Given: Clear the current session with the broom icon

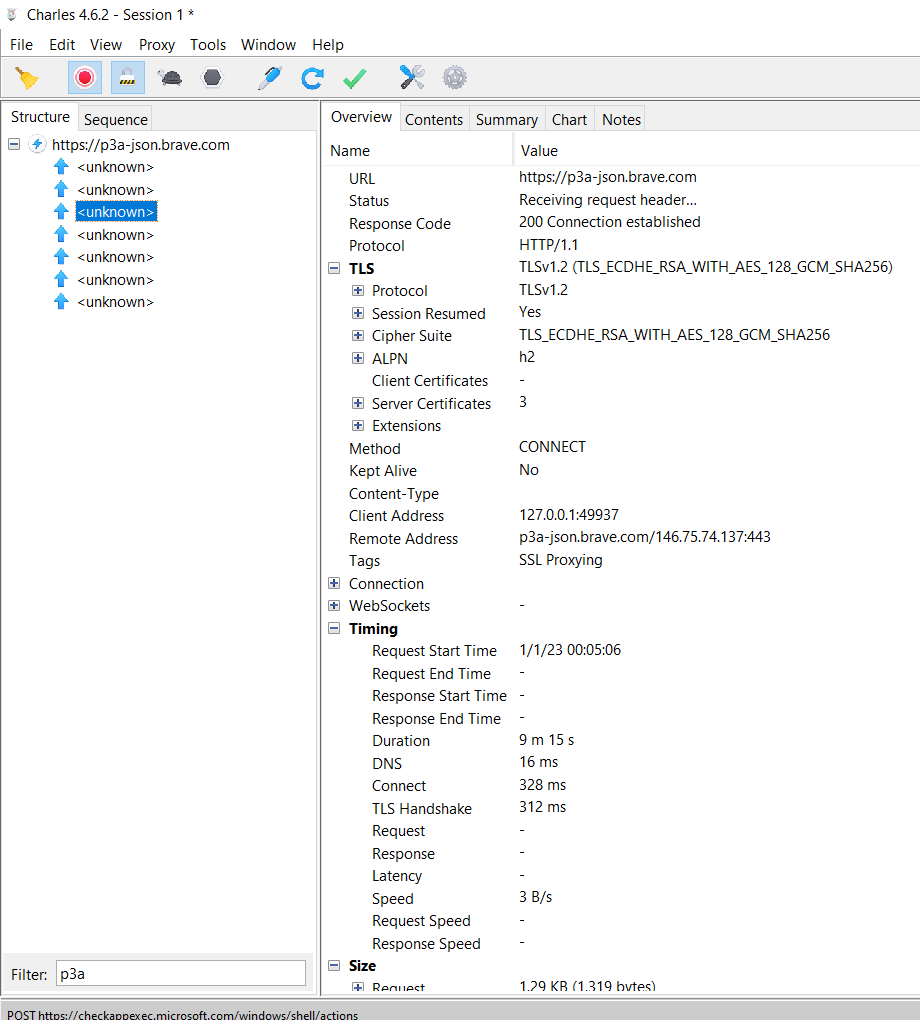Looking at the screenshot, I should (x=25, y=77).
